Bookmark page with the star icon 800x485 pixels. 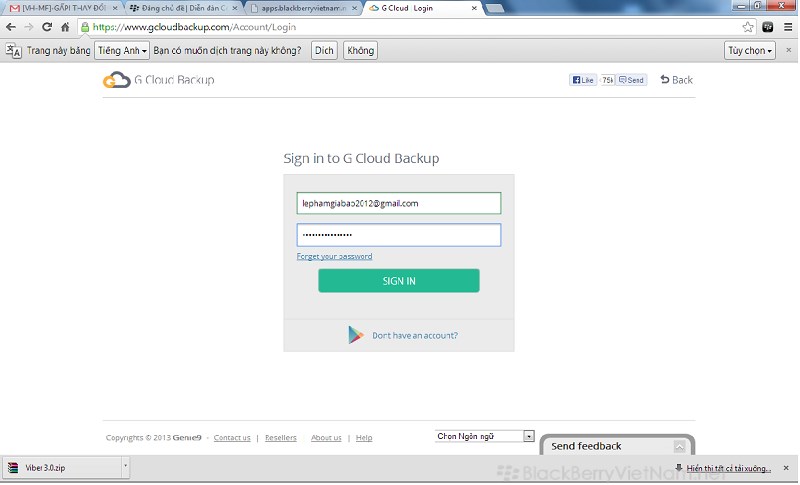coord(747,27)
